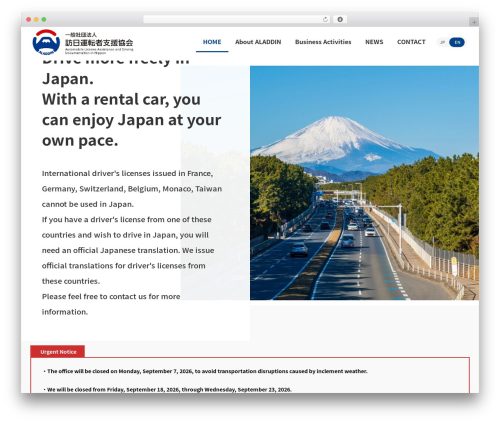The height and width of the screenshot is (423, 500).
Task: Open the CONTACT page
Action: pyautogui.click(x=411, y=42)
